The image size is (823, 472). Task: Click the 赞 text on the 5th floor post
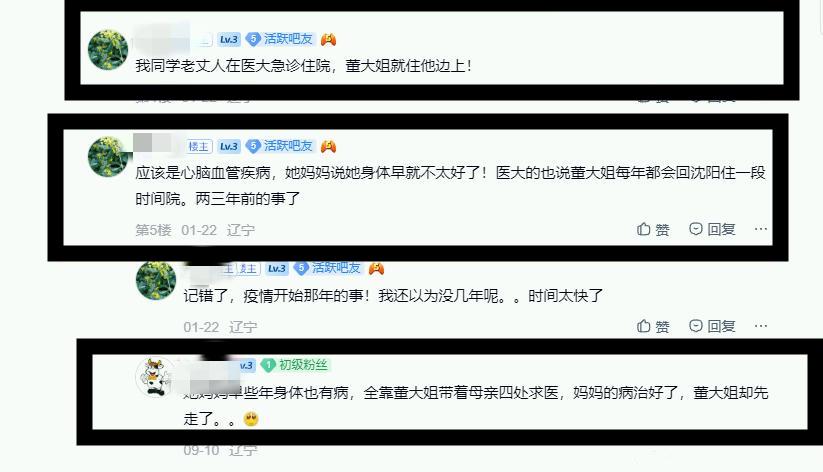point(662,229)
